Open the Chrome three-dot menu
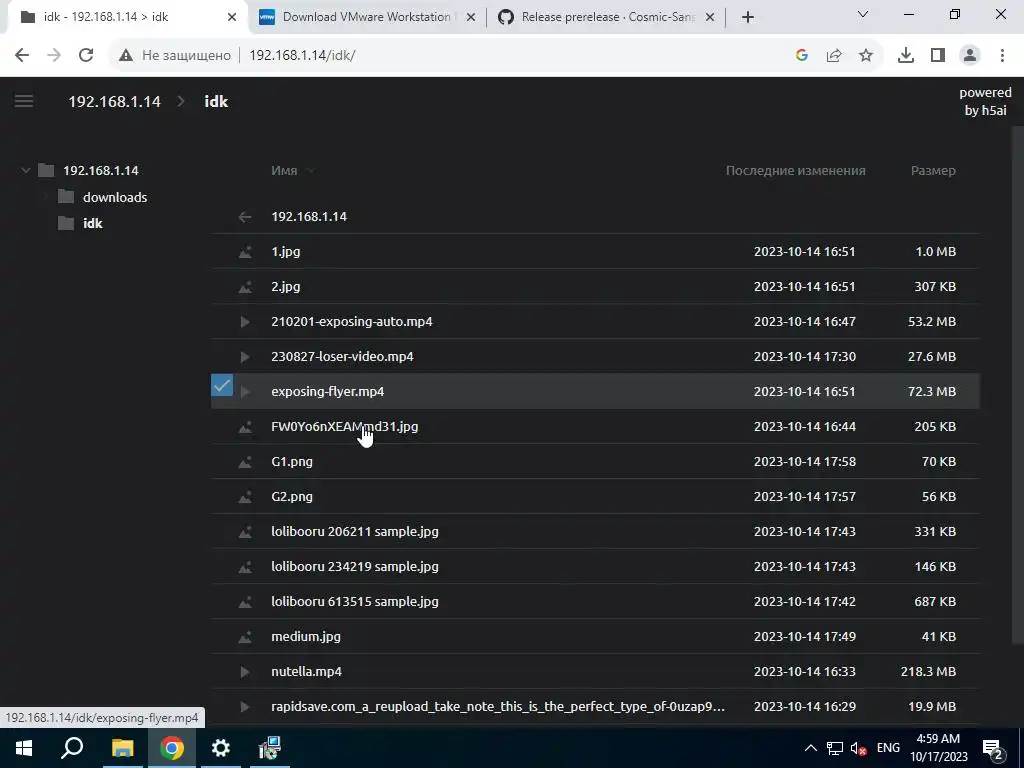 (x=1002, y=56)
